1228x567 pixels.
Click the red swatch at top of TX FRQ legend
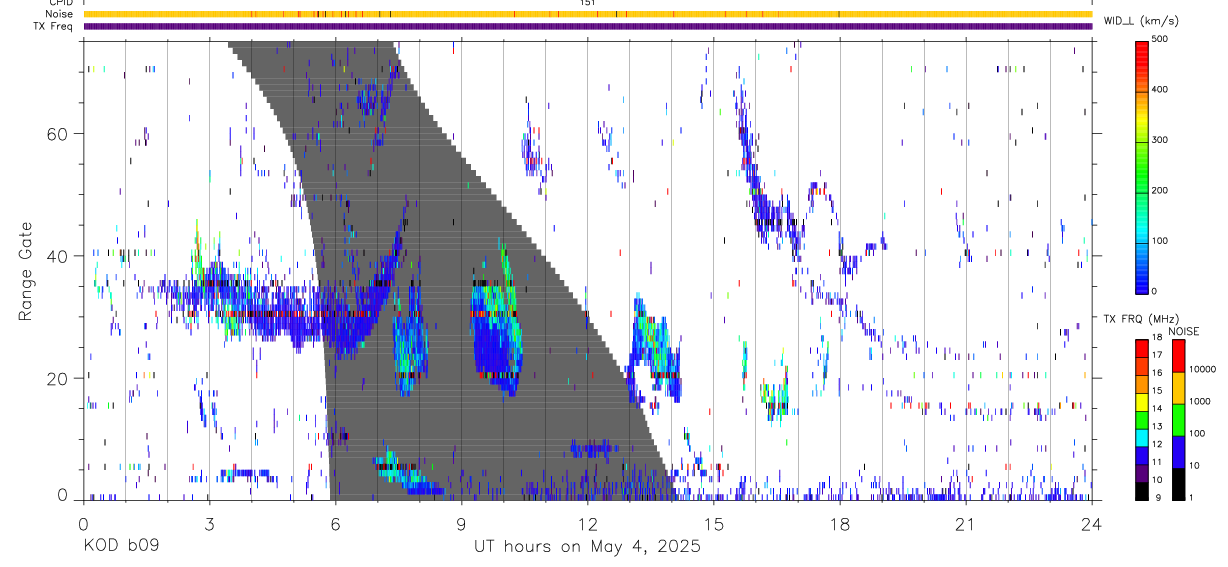click(1142, 349)
